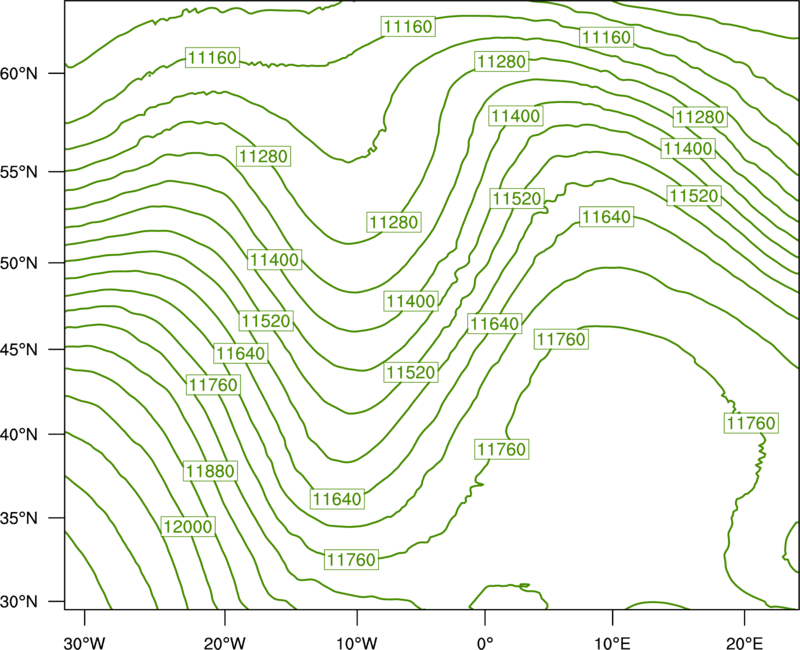
Task: Click the 11880 contour label
Action: coord(210,470)
